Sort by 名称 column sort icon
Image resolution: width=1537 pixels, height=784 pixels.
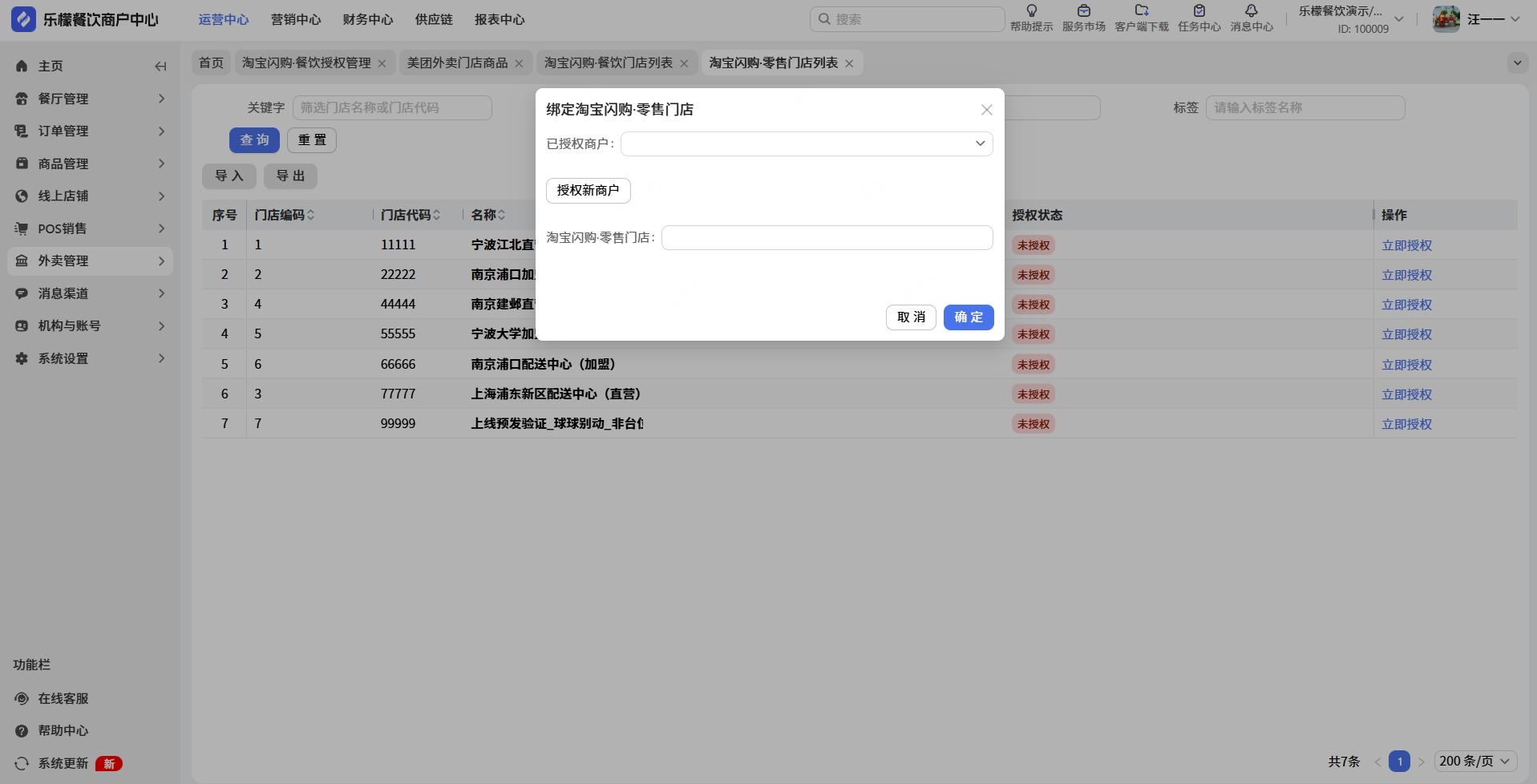point(501,215)
